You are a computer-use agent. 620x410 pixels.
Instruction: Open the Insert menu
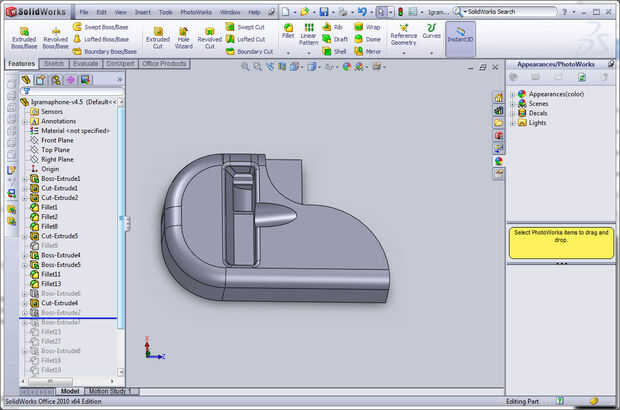click(x=143, y=11)
